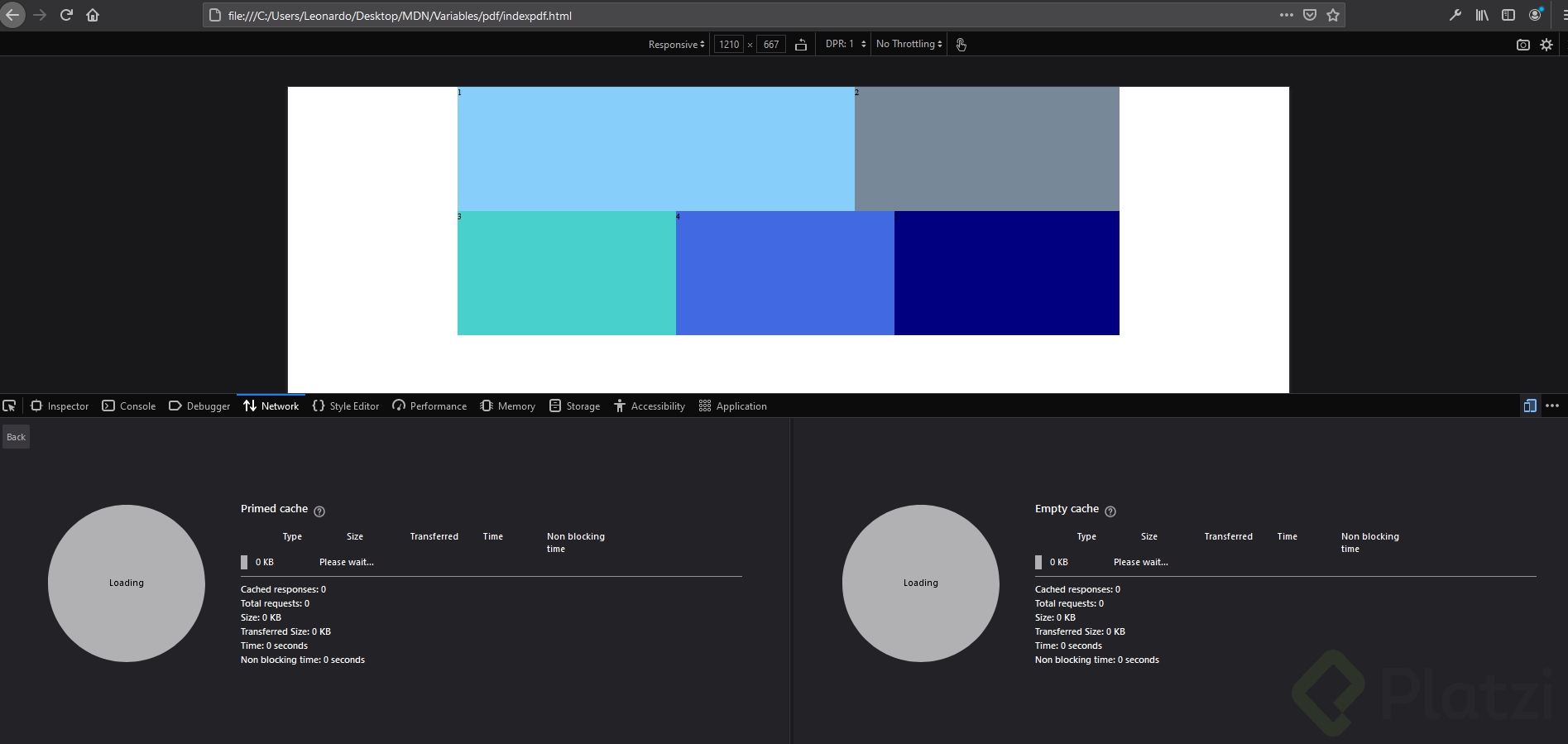Image resolution: width=1568 pixels, height=744 pixels.
Task: Take a screenshot of the viewport
Action: [1522, 45]
